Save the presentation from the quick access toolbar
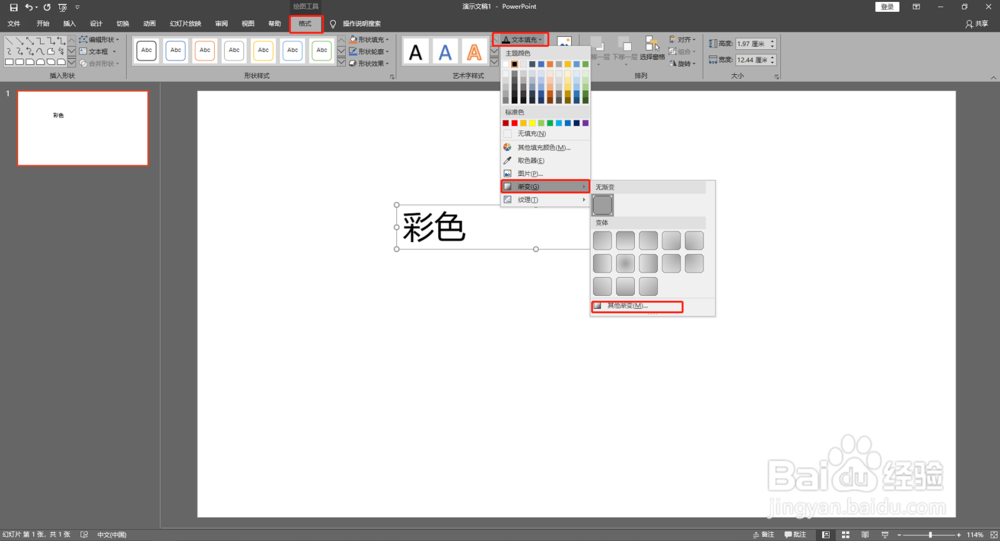This screenshot has width=1000, height=541. click(x=13, y=7)
